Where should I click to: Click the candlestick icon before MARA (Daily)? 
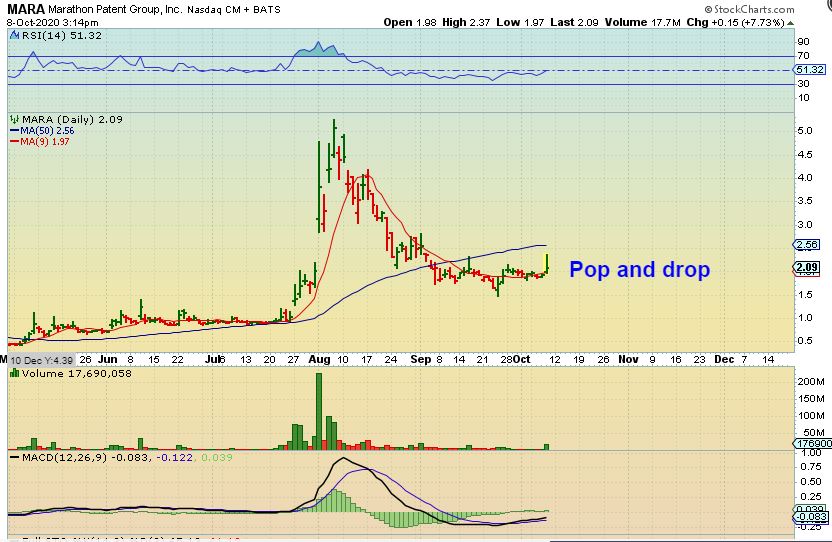(x=14, y=119)
